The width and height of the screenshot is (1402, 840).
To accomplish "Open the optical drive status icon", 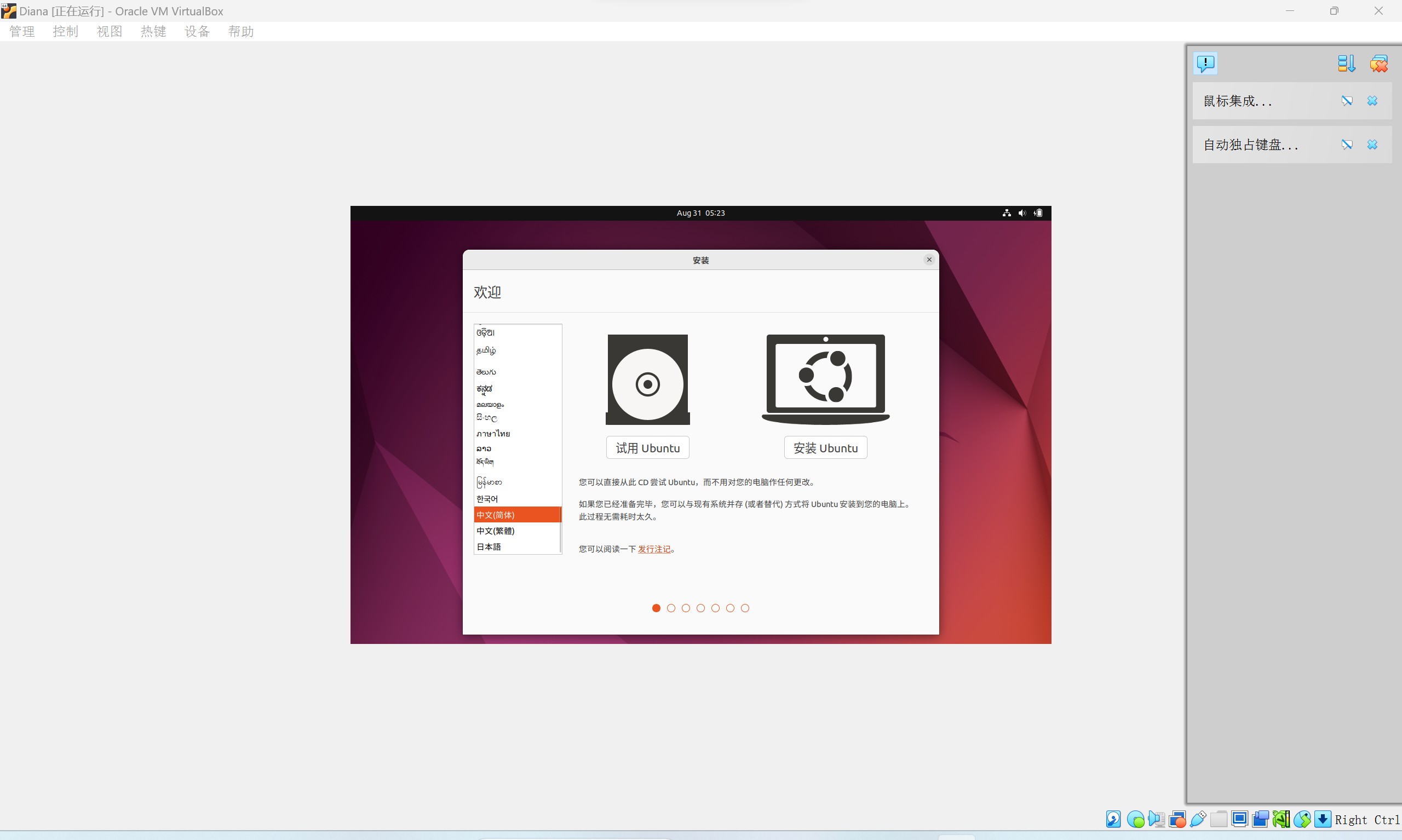I will [x=1135, y=819].
